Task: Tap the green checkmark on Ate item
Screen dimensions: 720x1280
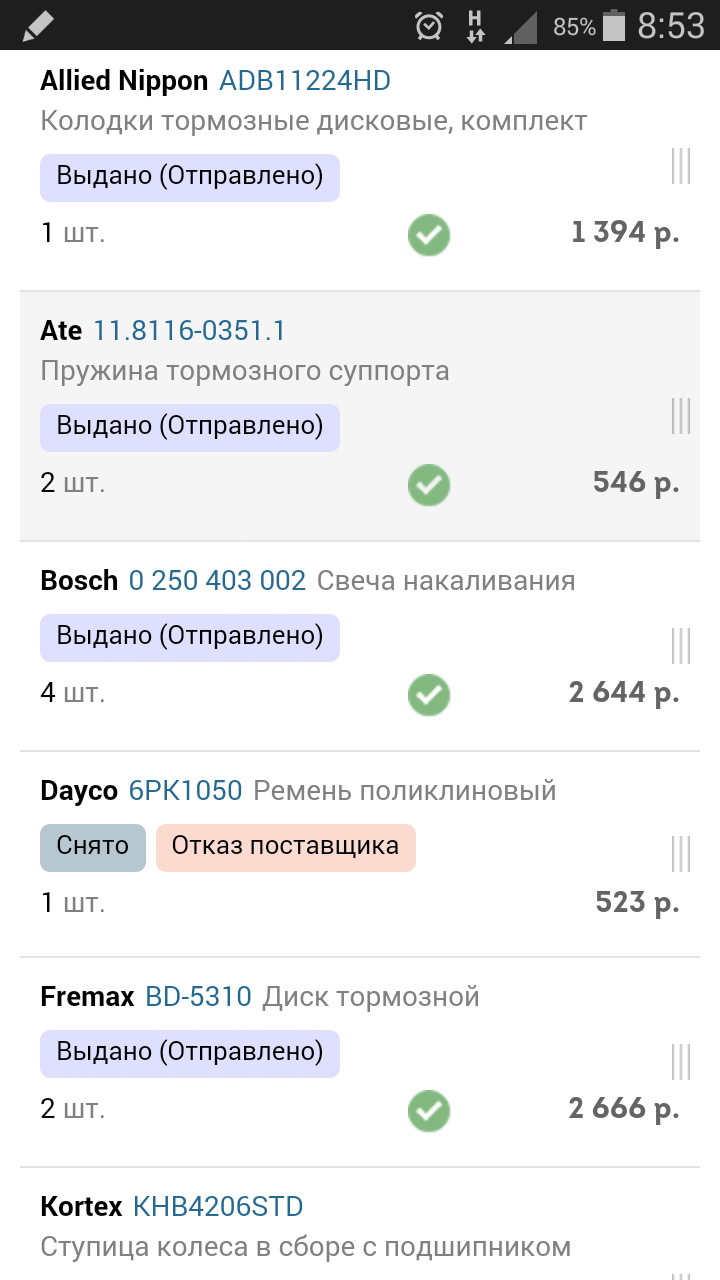Action: [x=429, y=485]
